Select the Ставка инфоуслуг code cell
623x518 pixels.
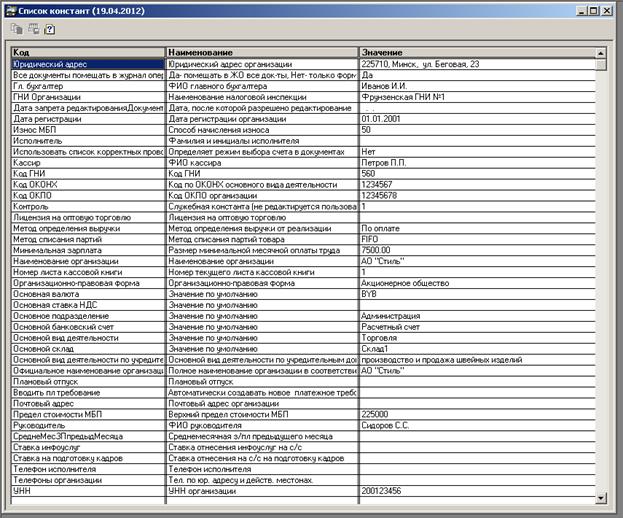(x=88, y=447)
